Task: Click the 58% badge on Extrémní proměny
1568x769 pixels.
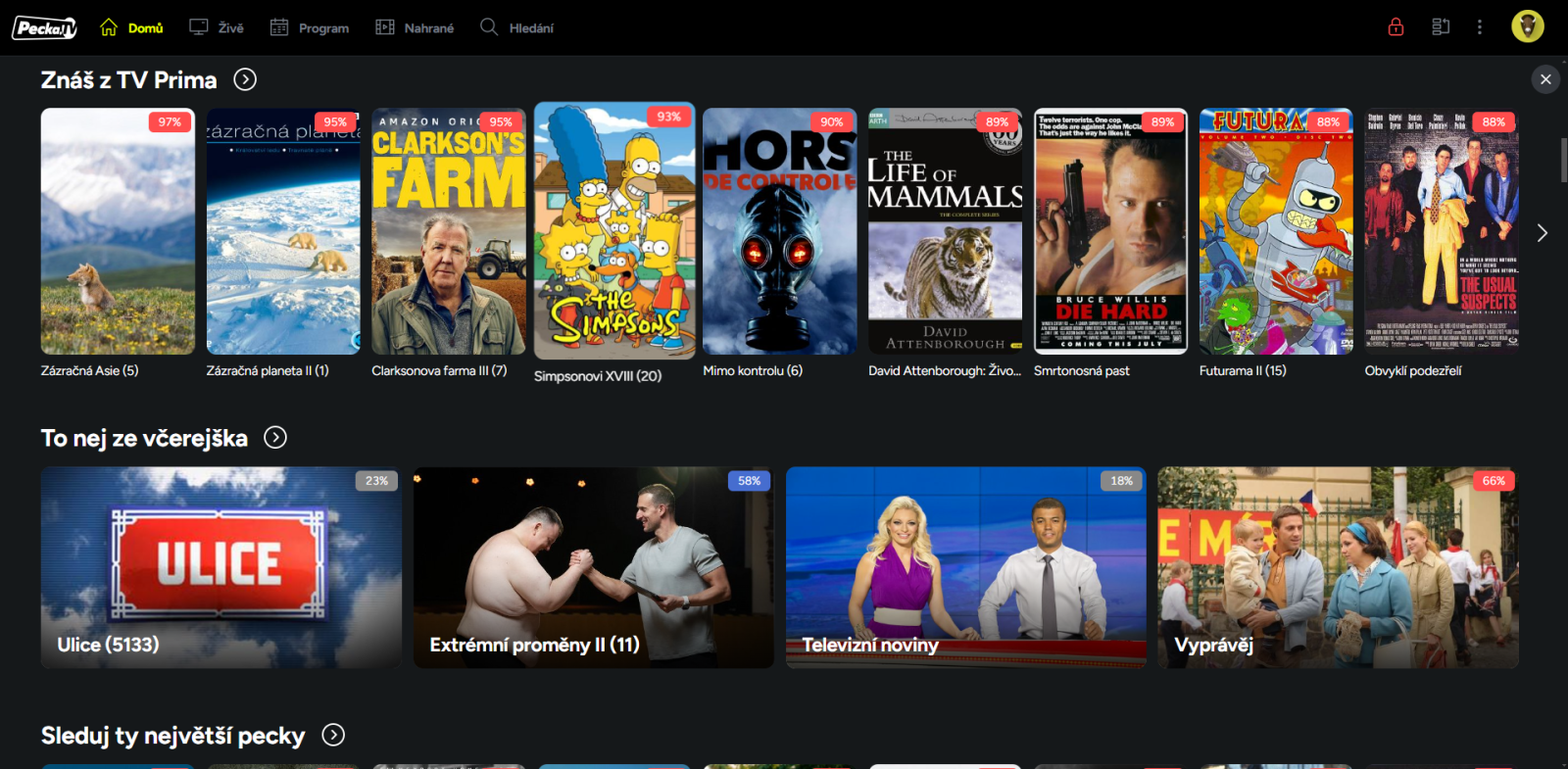Action: click(x=749, y=481)
